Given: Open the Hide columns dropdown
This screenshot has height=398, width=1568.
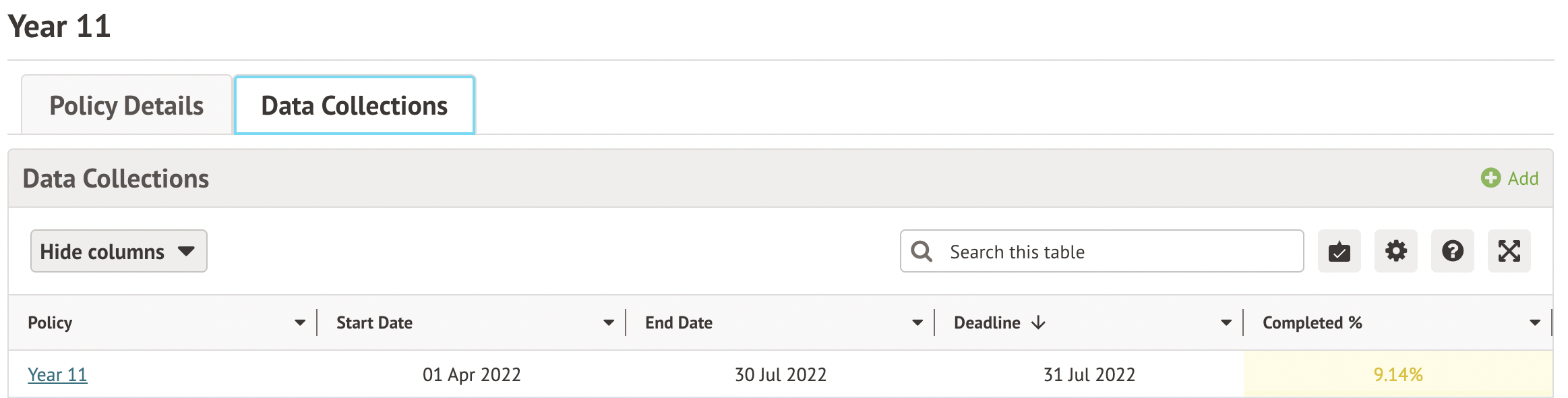Looking at the screenshot, I should click(119, 252).
